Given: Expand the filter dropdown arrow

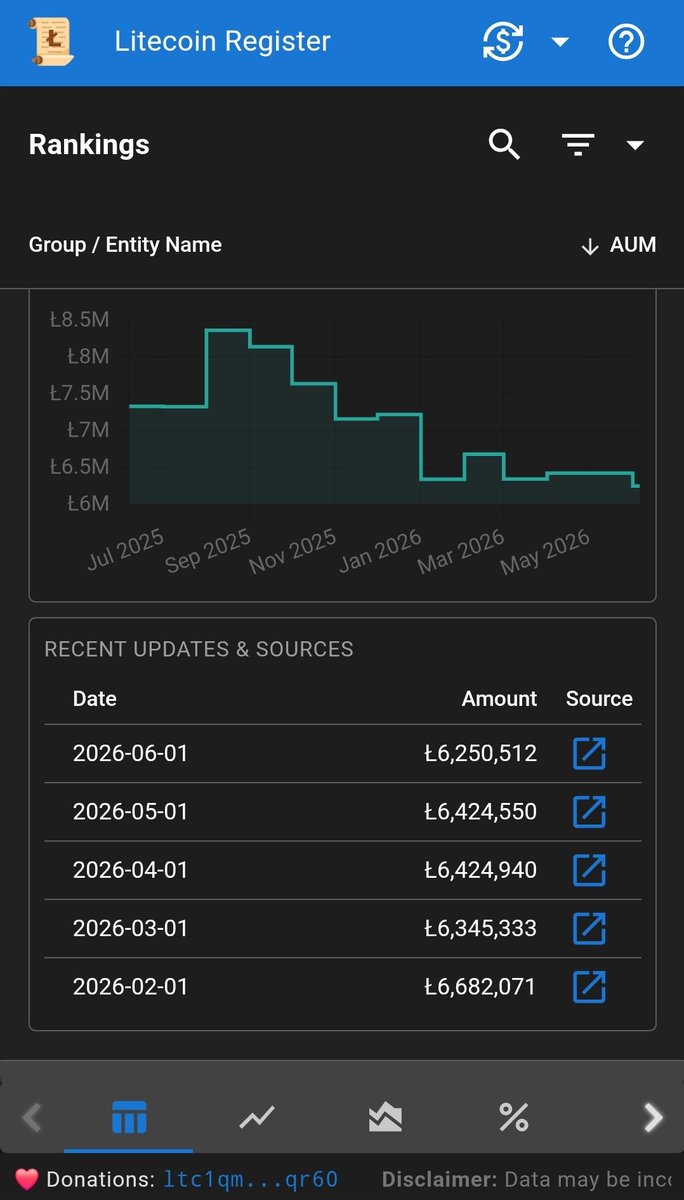Looking at the screenshot, I should pyautogui.click(x=635, y=145).
